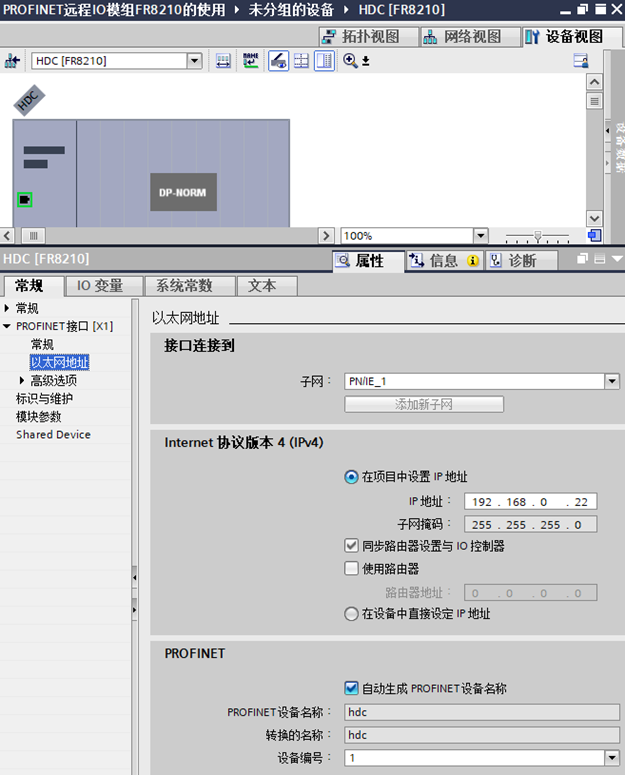Open the 信息 info tab
The height and width of the screenshot is (775, 625).
point(444,260)
